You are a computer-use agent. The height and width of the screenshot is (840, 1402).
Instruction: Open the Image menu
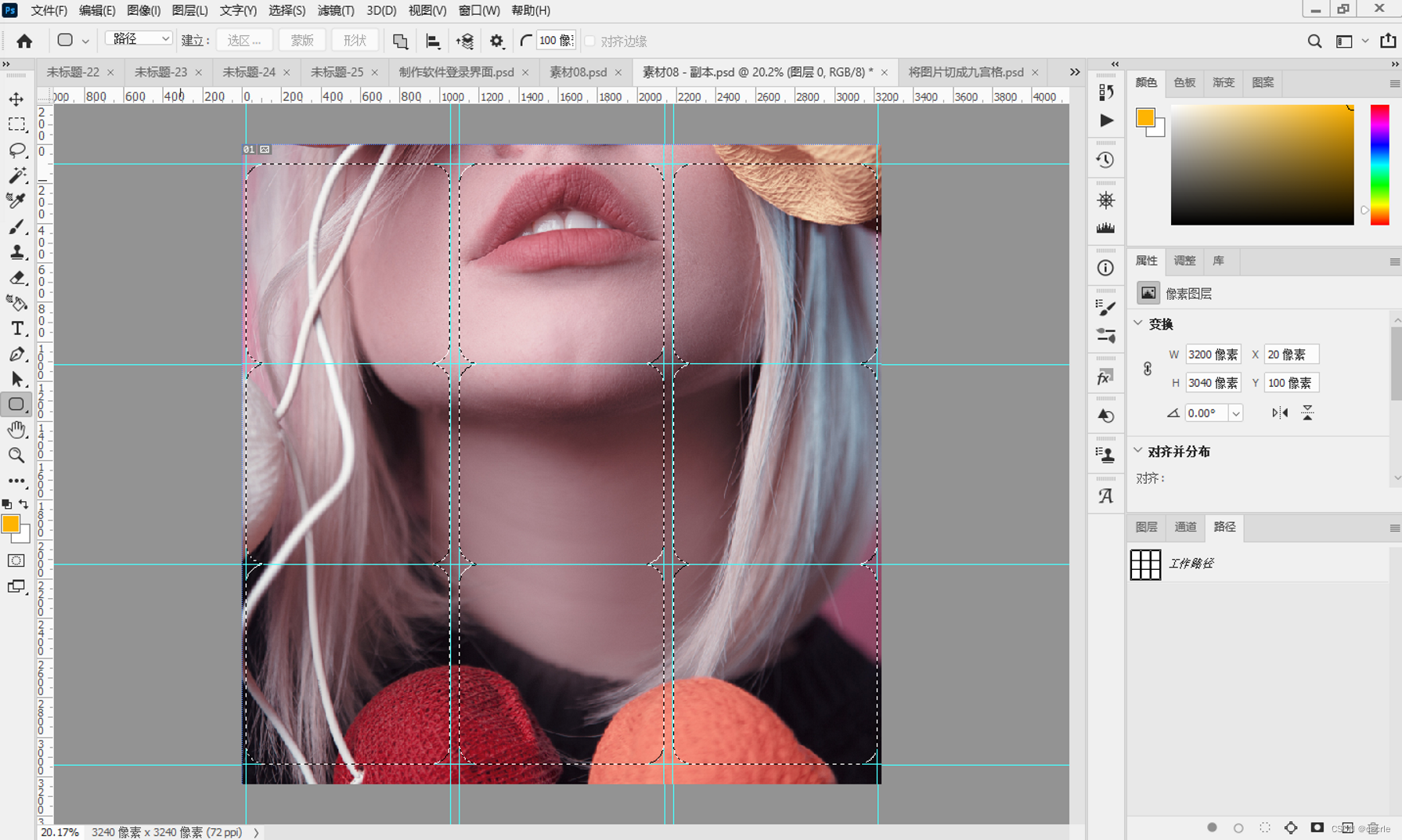point(144,10)
